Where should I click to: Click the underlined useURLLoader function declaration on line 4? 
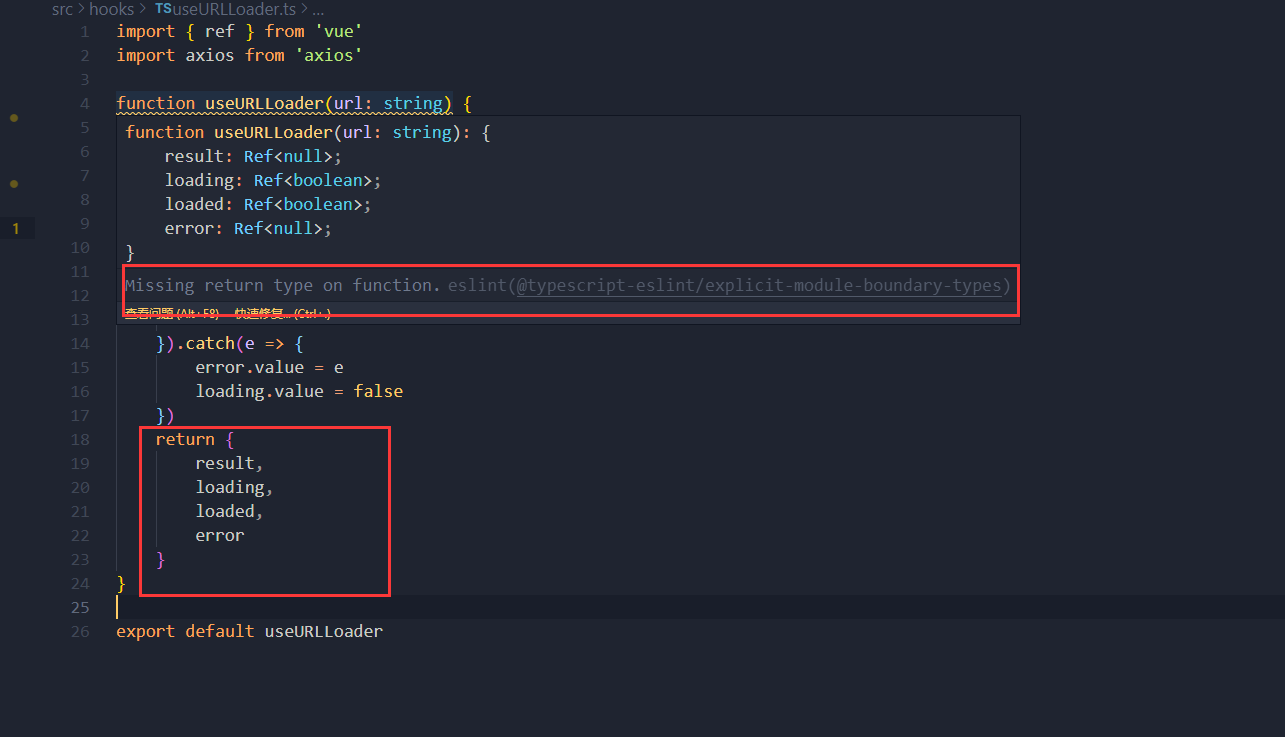pos(284,103)
